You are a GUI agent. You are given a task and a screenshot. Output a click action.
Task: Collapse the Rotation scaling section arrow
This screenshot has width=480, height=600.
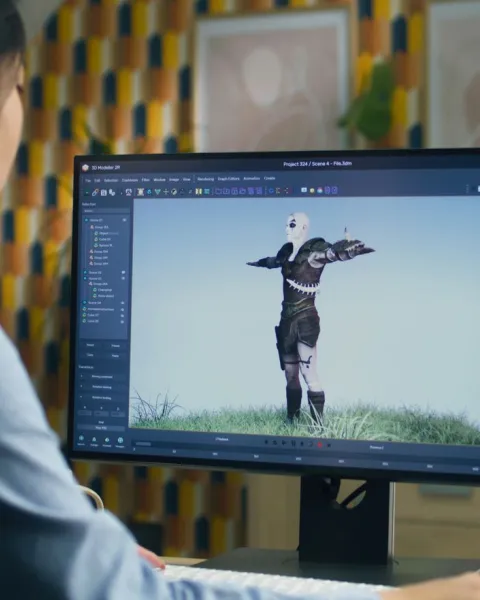click(x=81, y=397)
